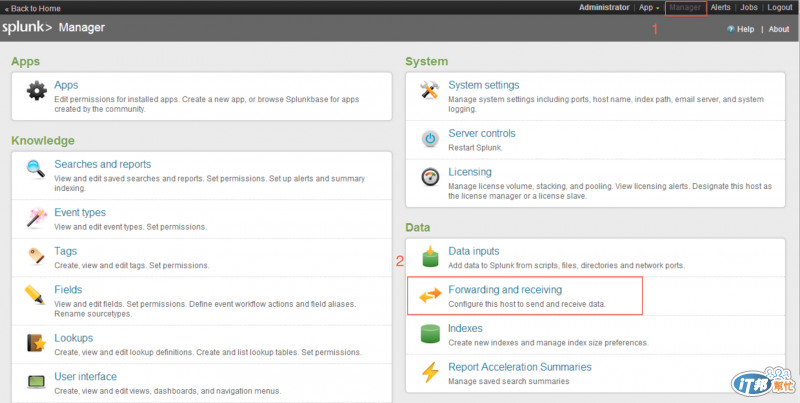Screen dimensions: 800x403
Task: Click the Lookups book icon
Action: (x=36, y=343)
